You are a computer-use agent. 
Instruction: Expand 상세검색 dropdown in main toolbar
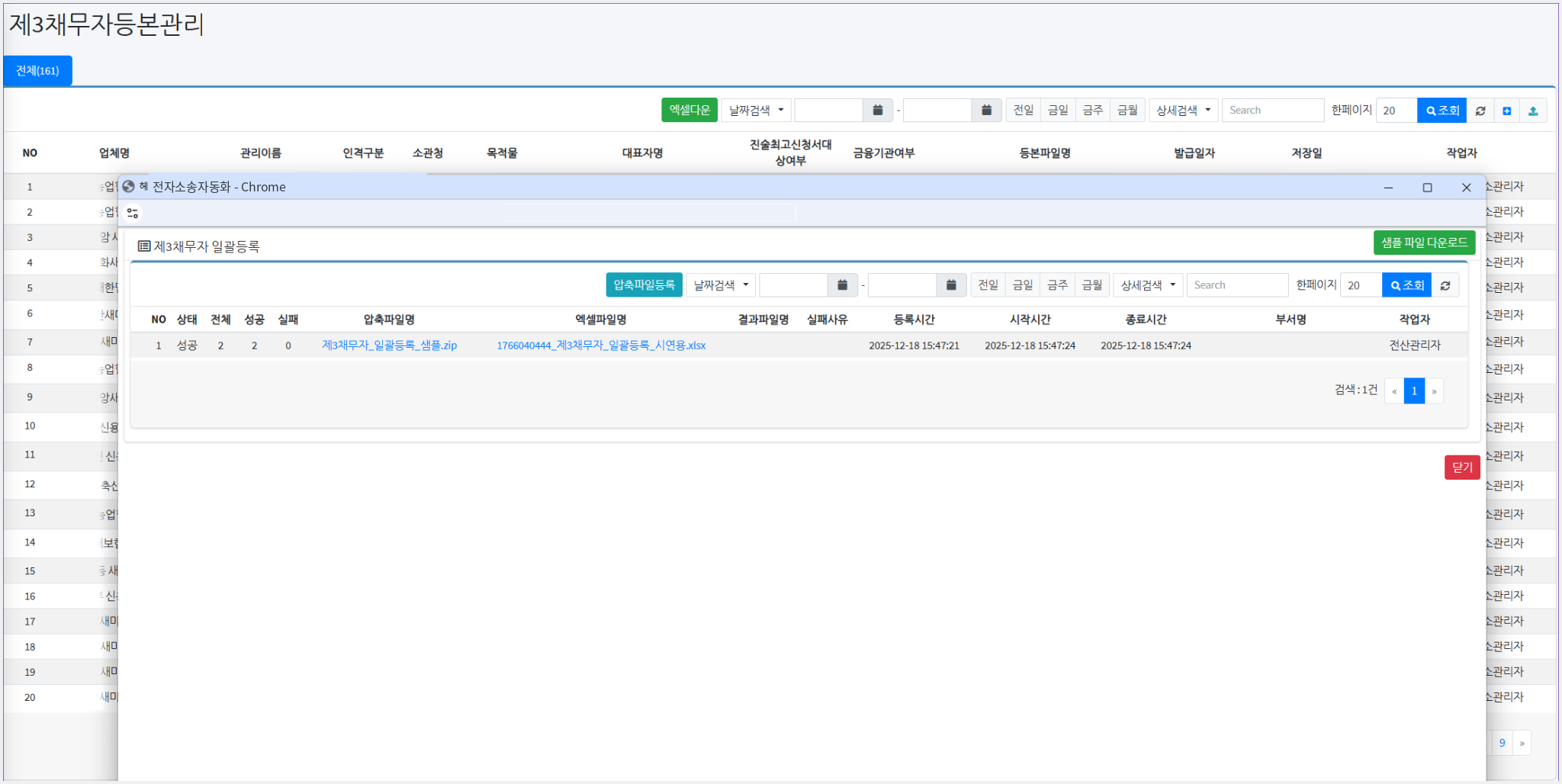1183,111
